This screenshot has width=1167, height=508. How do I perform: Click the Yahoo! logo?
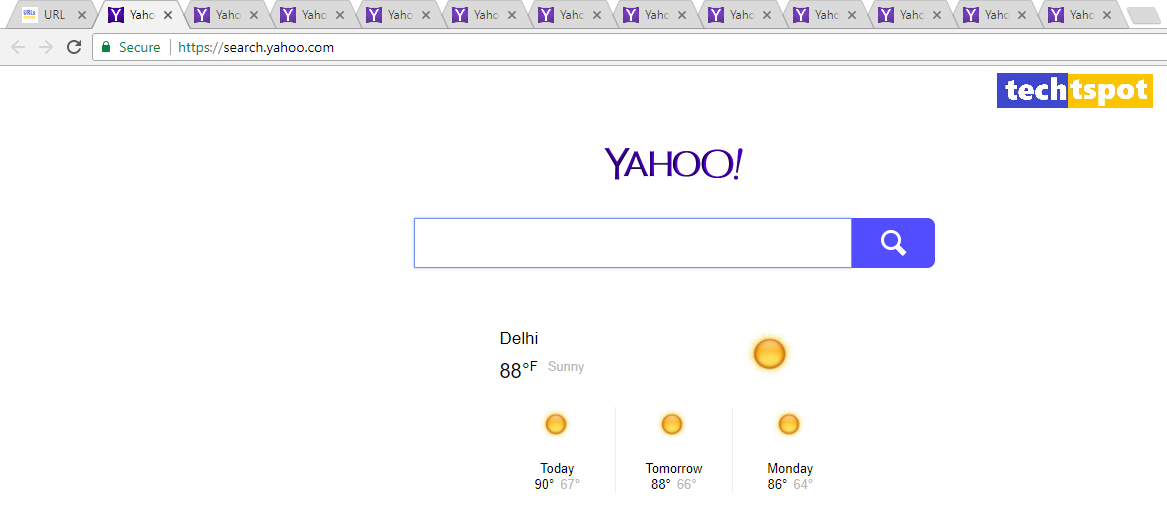coord(674,164)
